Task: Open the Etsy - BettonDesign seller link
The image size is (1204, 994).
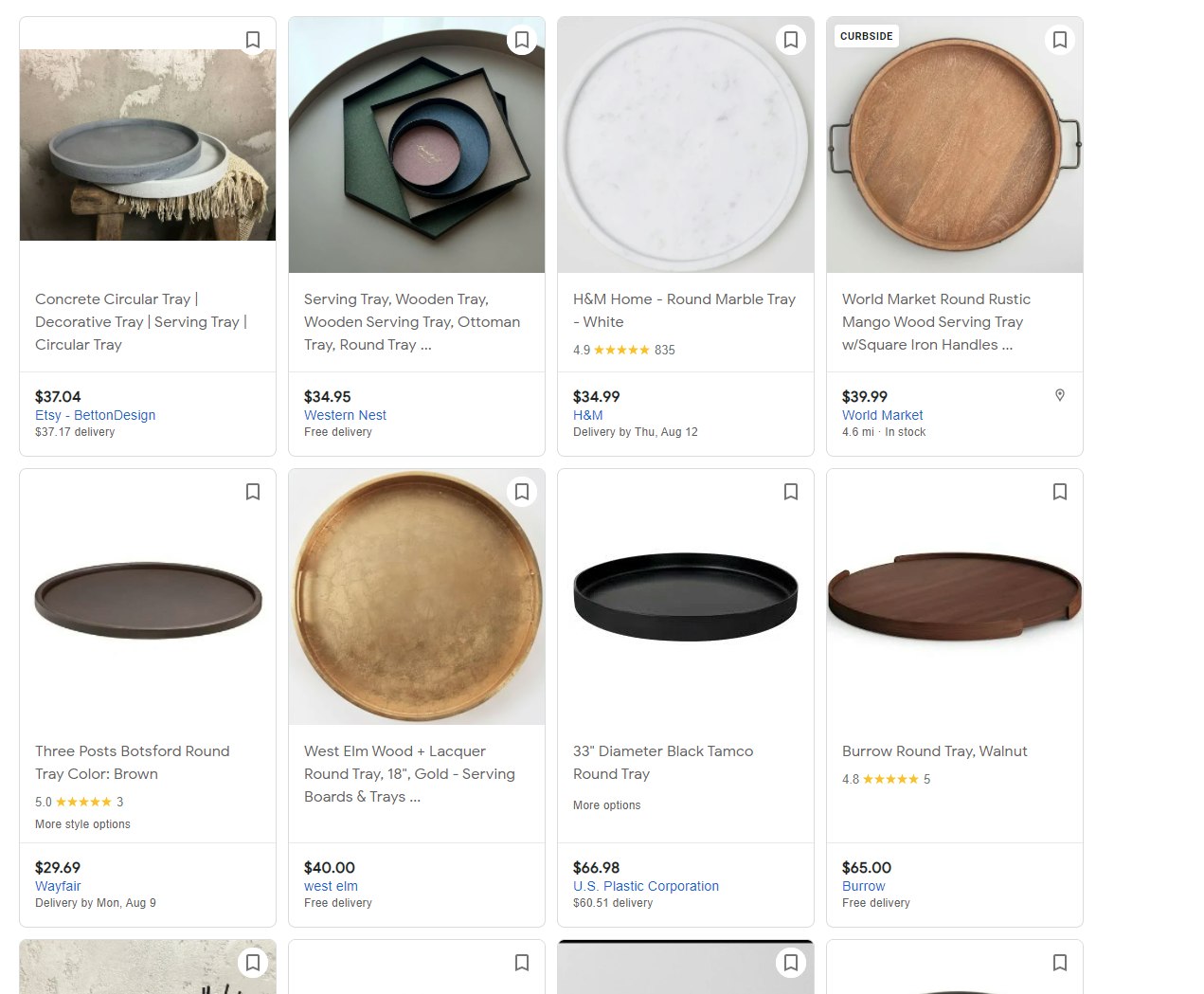Action: tap(95, 415)
